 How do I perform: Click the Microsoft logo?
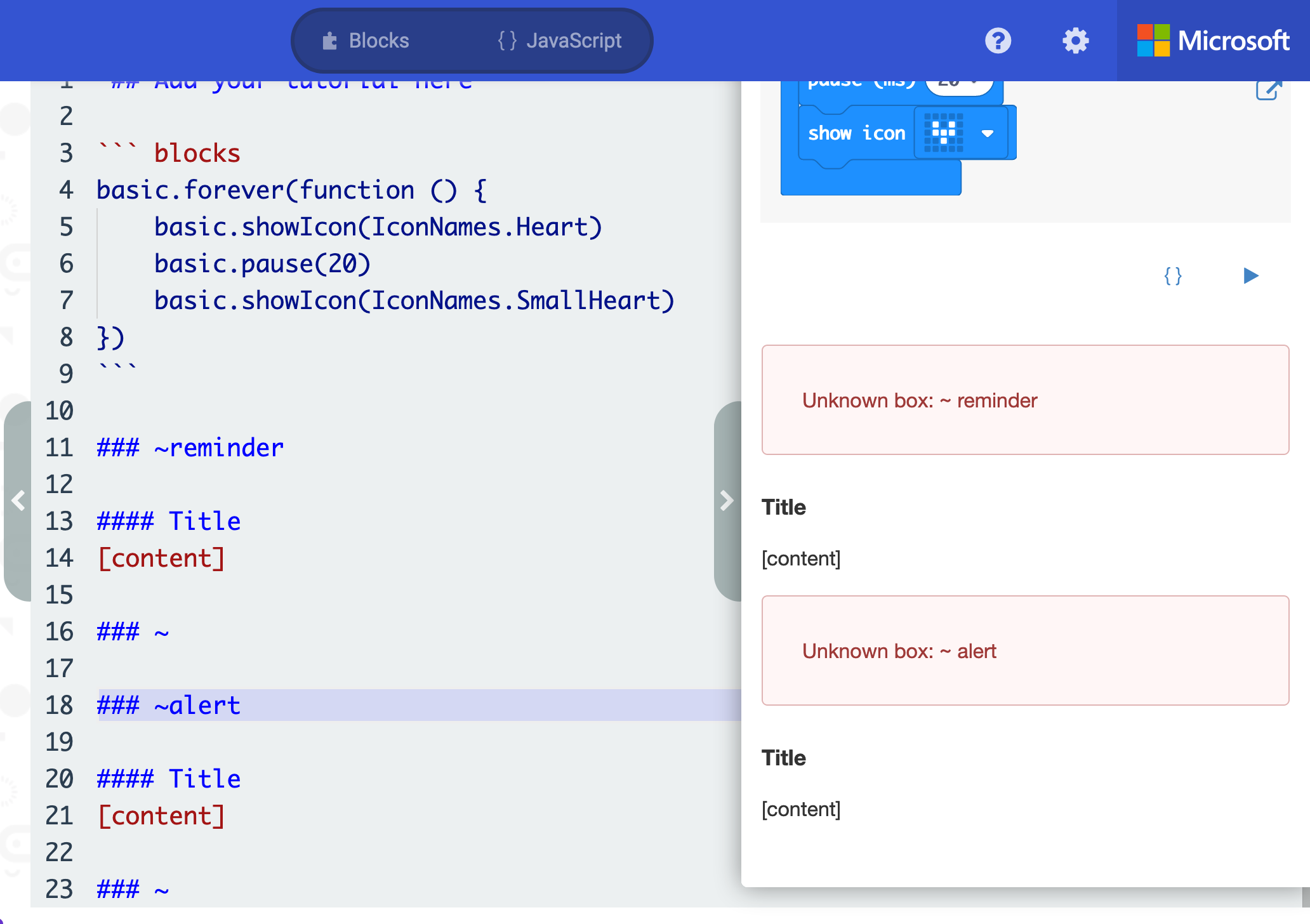point(1213,41)
